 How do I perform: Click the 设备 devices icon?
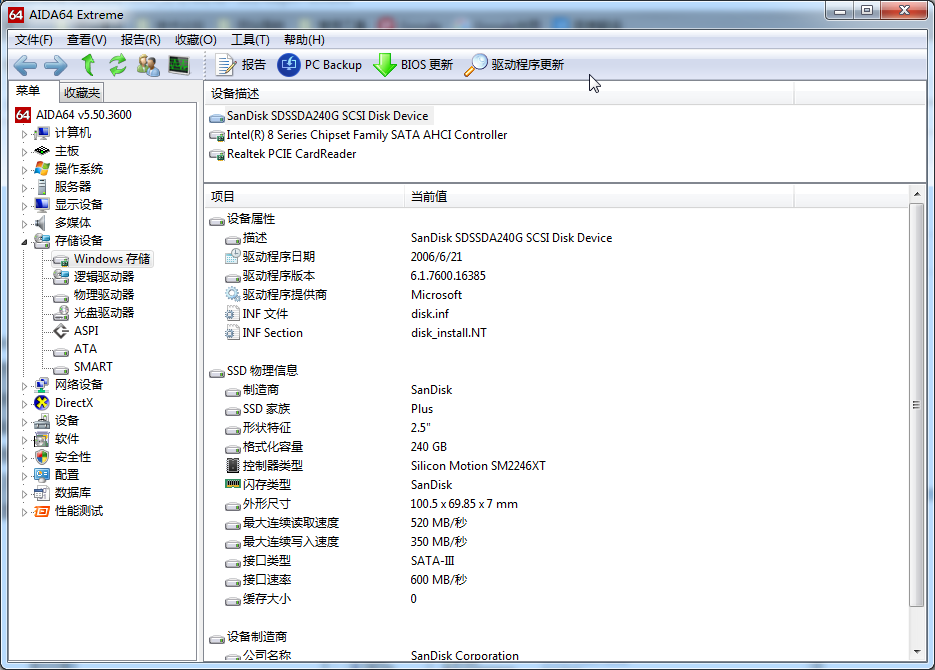tap(42, 421)
